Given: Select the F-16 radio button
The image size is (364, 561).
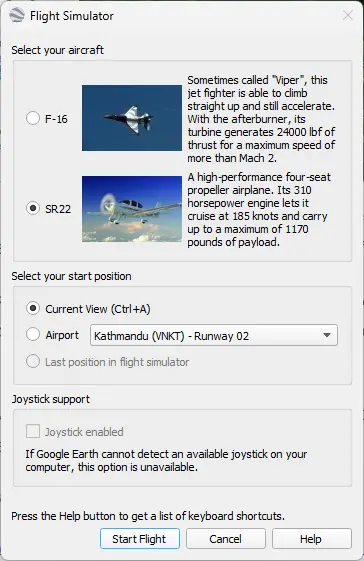Looking at the screenshot, I should 33,118.
